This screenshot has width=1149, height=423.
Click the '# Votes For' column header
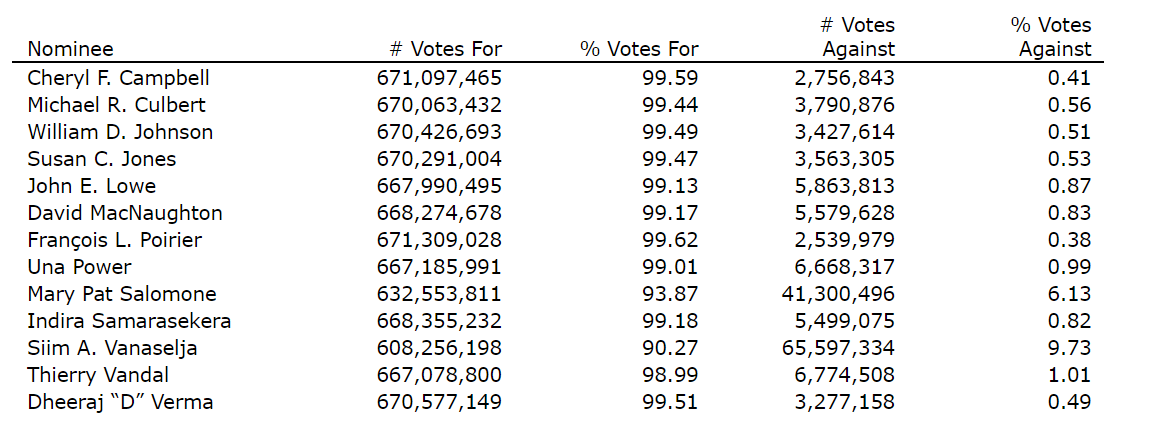(445, 49)
